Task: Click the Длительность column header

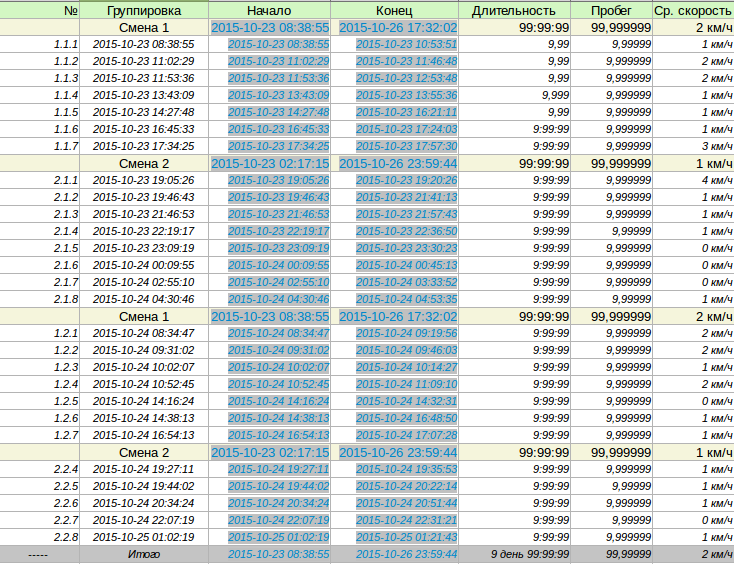Action: point(513,10)
